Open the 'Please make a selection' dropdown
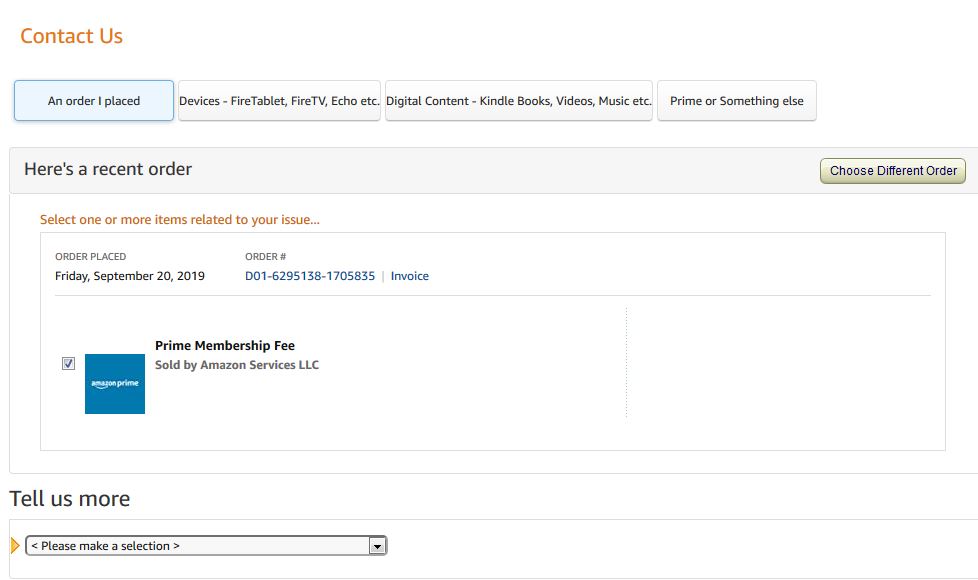This screenshot has width=978, height=580. 206,546
